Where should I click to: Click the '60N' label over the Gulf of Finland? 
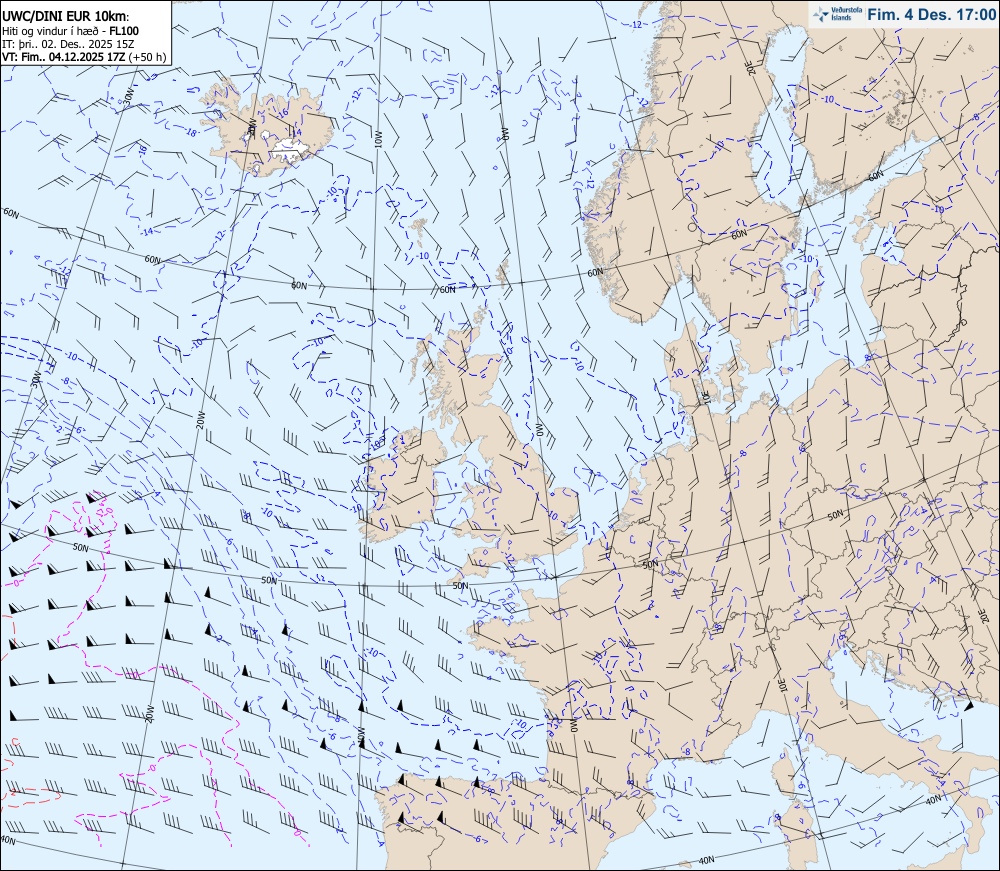click(x=875, y=175)
